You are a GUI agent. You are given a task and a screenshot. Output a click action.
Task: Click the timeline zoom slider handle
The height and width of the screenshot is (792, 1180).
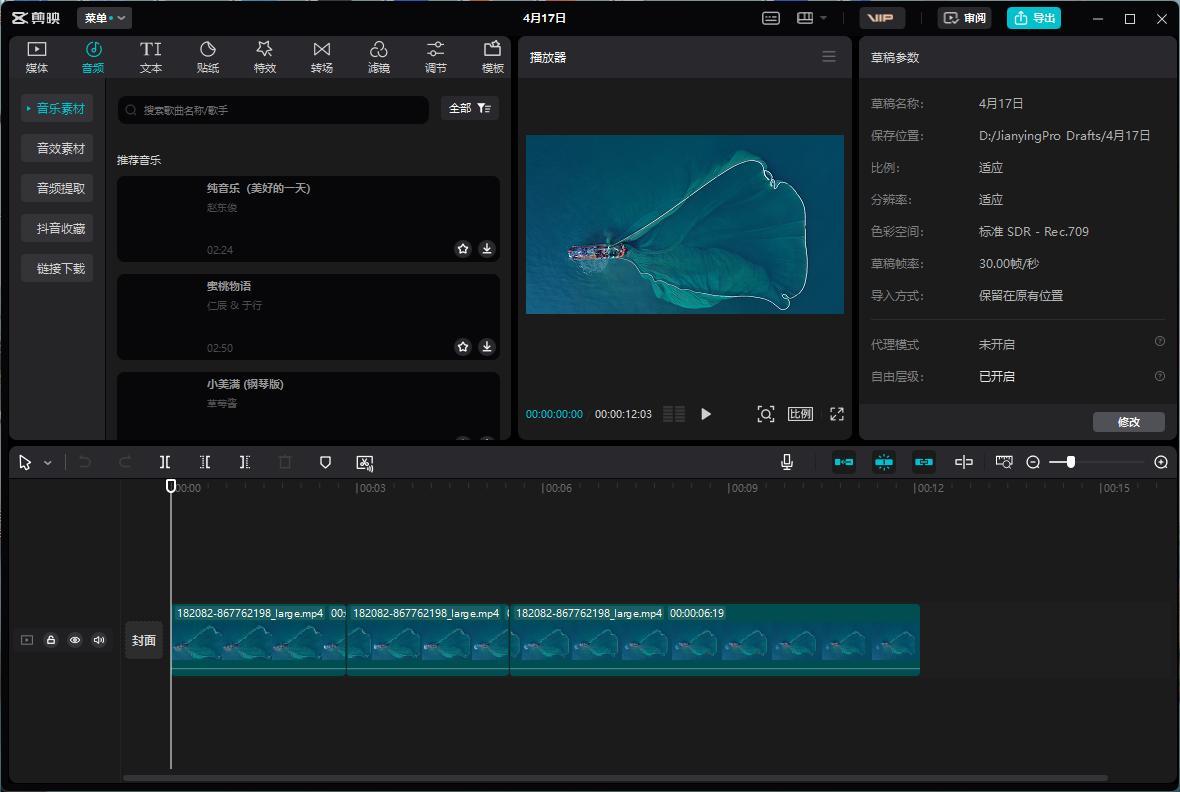click(x=1071, y=462)
